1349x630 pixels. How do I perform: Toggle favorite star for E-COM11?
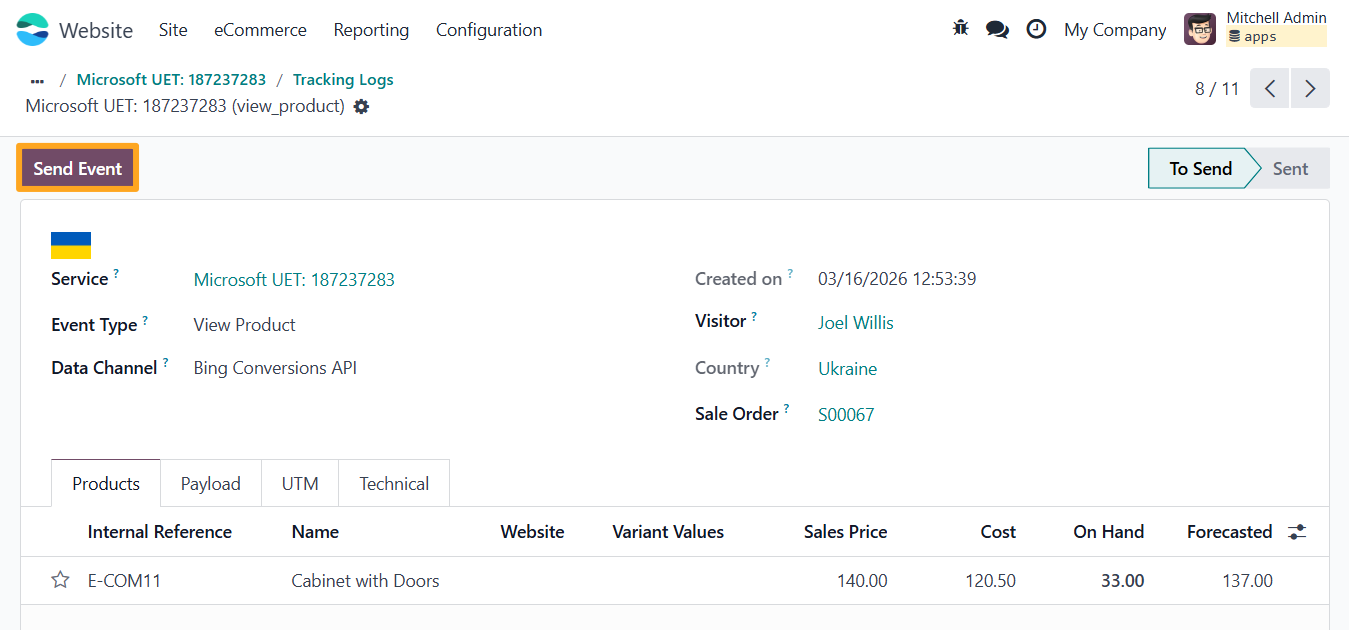[x=61, y=580]
